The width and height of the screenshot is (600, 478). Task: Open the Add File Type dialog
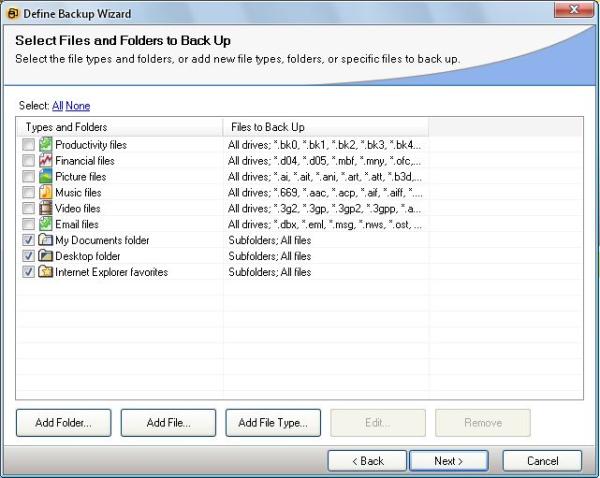(x=273, y=423)
